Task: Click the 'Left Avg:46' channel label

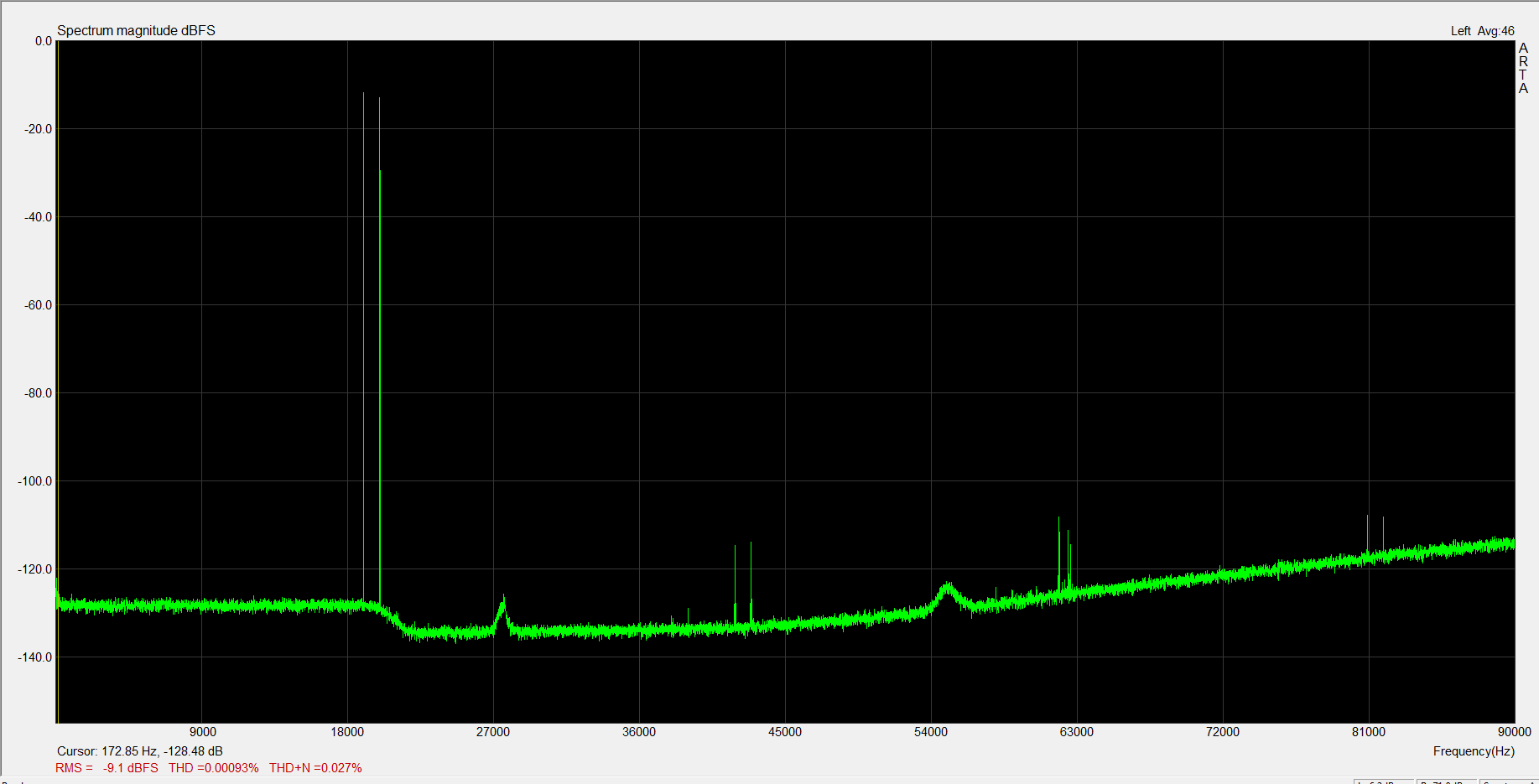Action: [x=1482, y=31]
